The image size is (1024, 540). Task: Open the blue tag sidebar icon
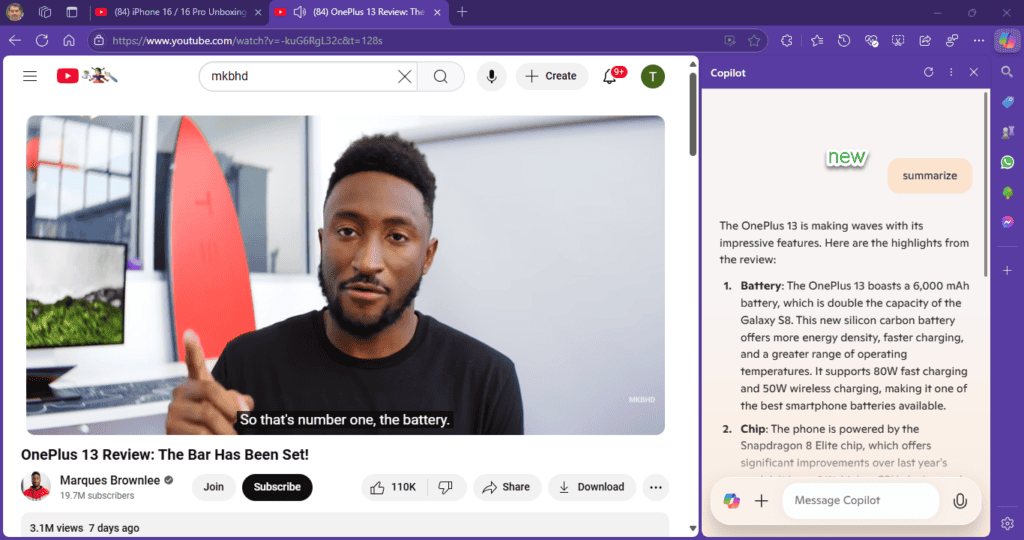[1007, 102]
